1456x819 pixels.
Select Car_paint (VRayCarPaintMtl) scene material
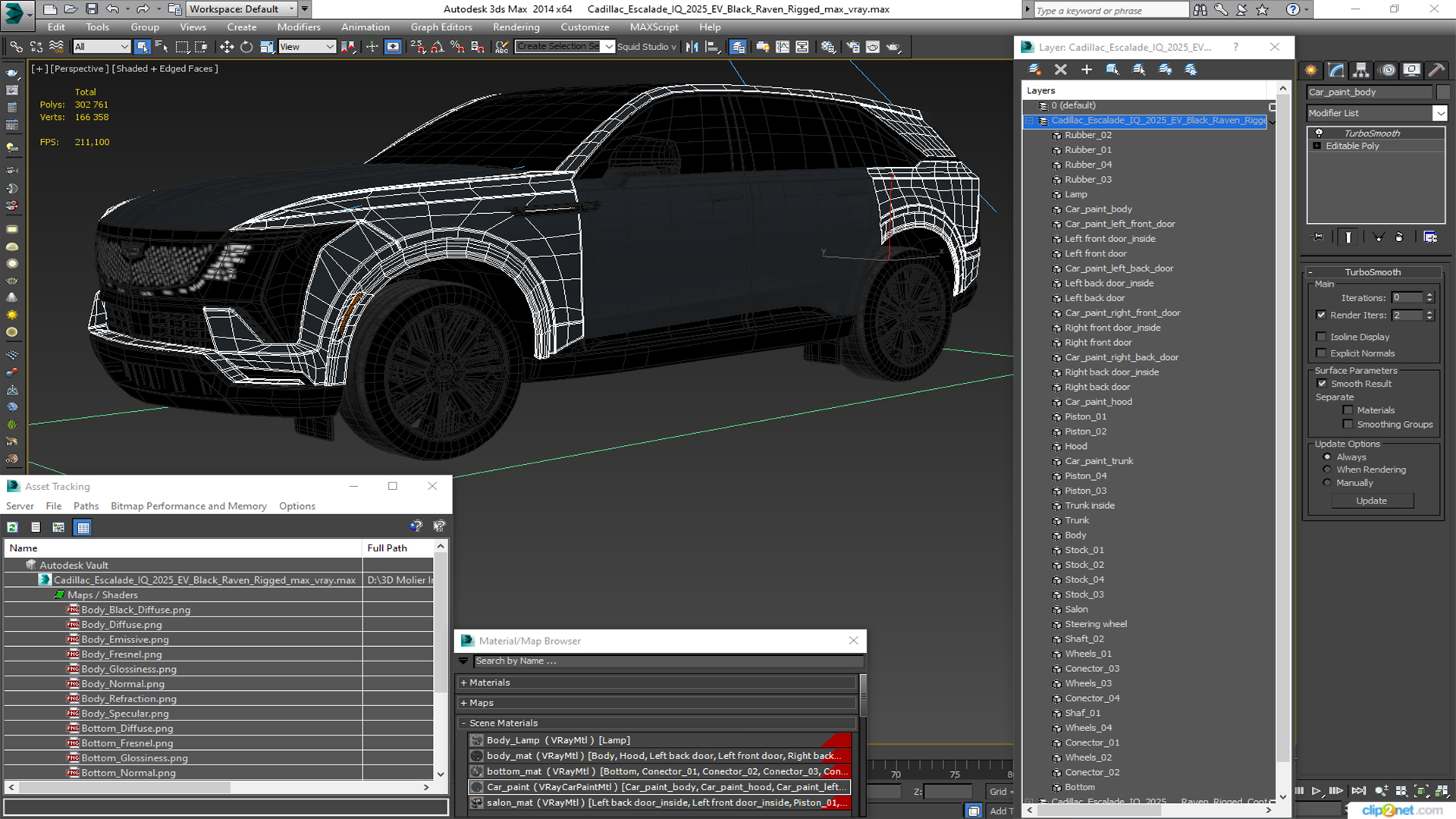click(x=659, y=787)
